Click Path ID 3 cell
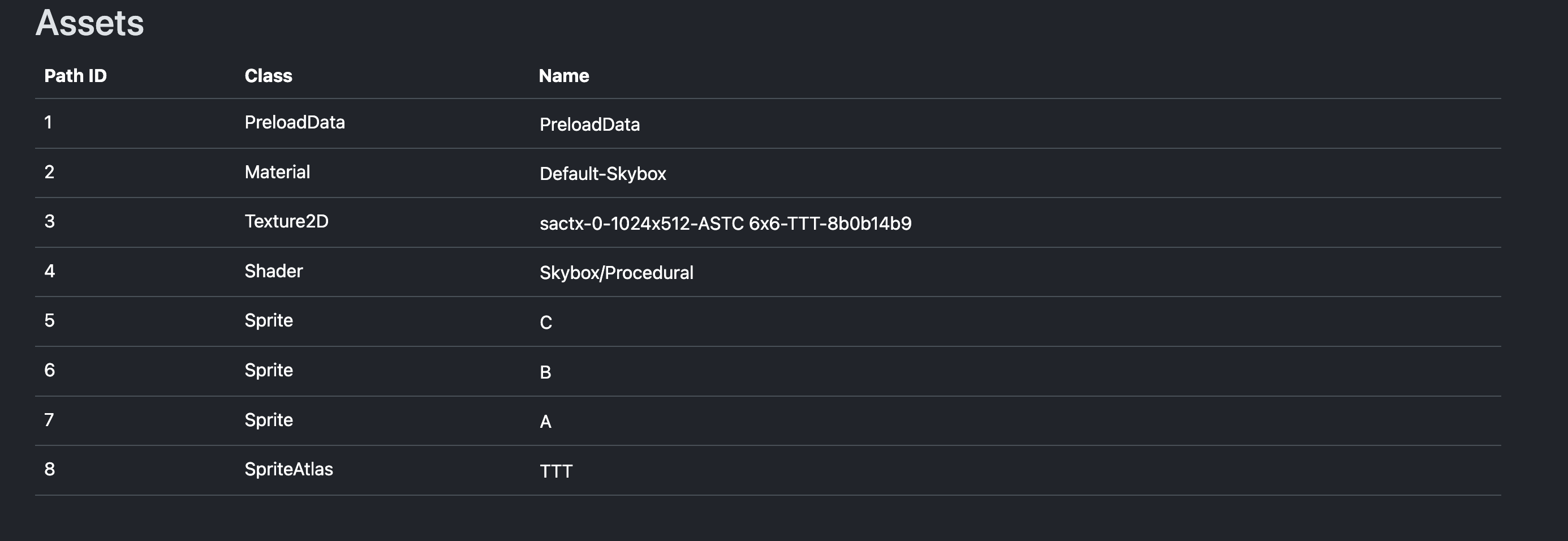The height and width of the screenshot is (541, 1568). pos(49,221)
